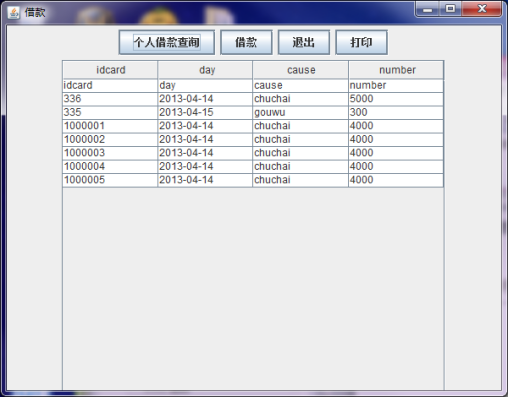The height and width of the screenshot is (398, 508).
Task: Select the 'idcard' cell in first data row
Action: coord(110,86)
